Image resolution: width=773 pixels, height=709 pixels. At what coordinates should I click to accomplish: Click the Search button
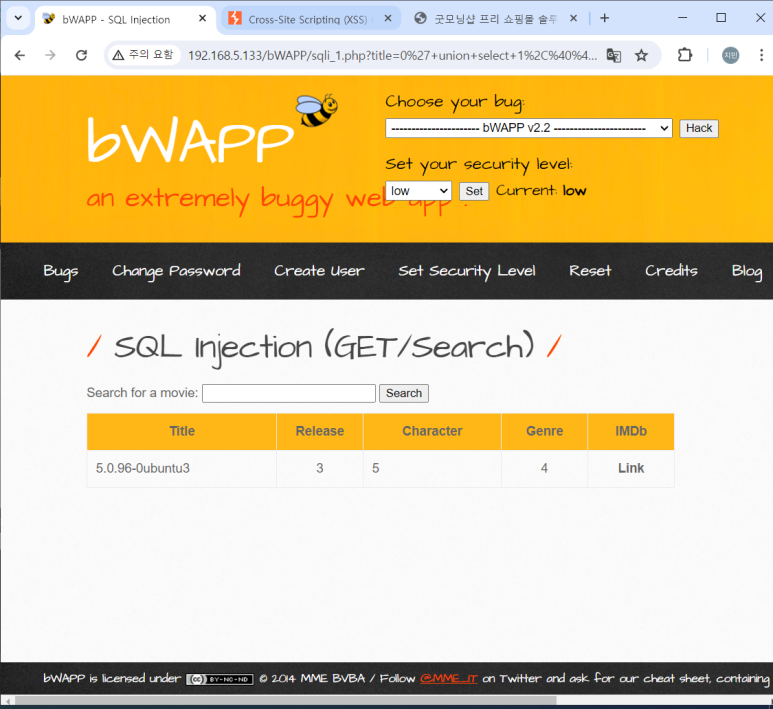tap(404, 393)
